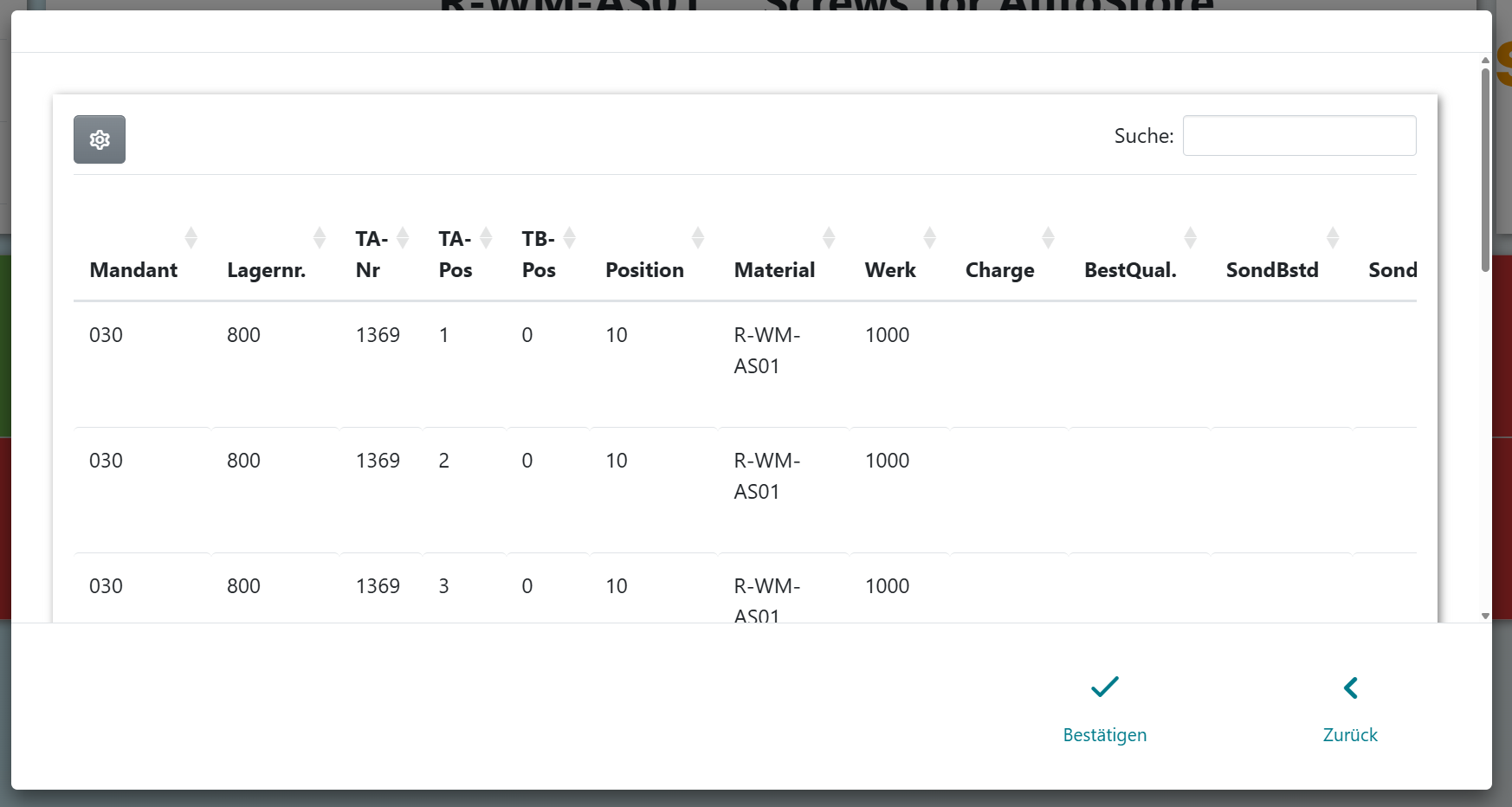This screenshot has width=1512, height=807.
Task: Click the Bestätigen checkmark icon
Action: click(x=1104, y=688)
